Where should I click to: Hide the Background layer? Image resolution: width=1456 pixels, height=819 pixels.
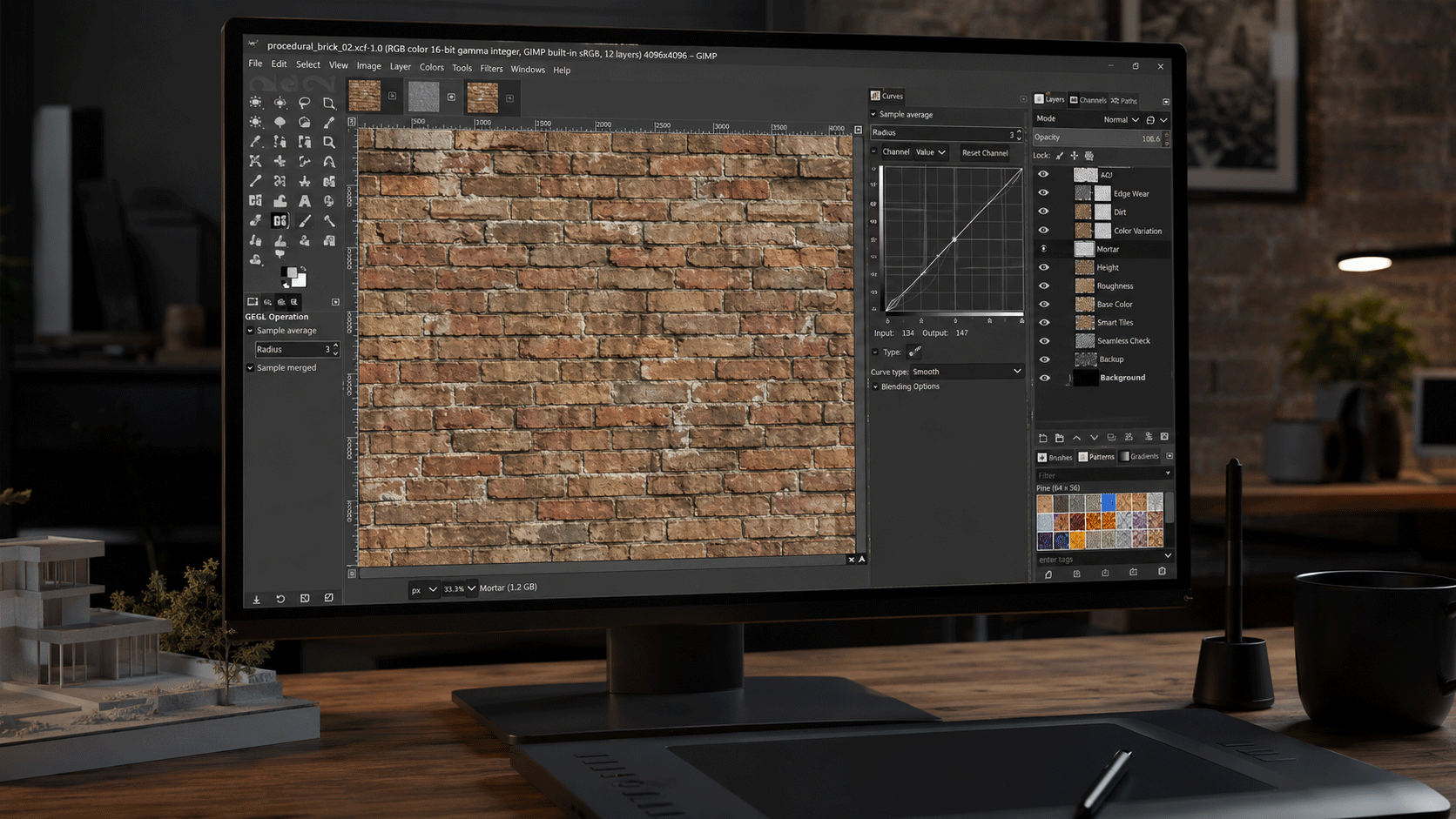[x=1044, y=378]
